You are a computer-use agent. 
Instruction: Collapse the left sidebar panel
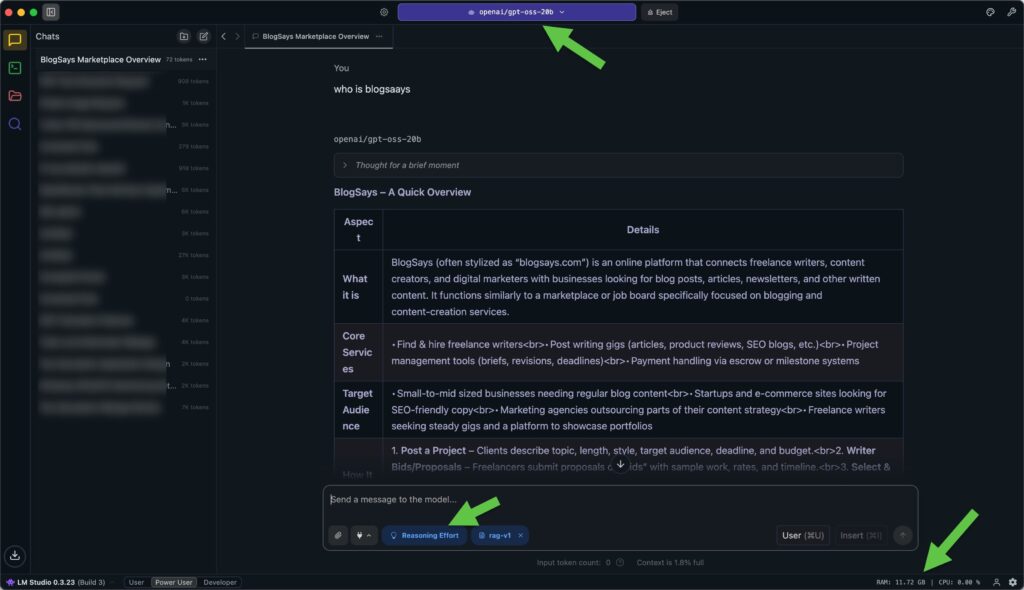[50, 12]
